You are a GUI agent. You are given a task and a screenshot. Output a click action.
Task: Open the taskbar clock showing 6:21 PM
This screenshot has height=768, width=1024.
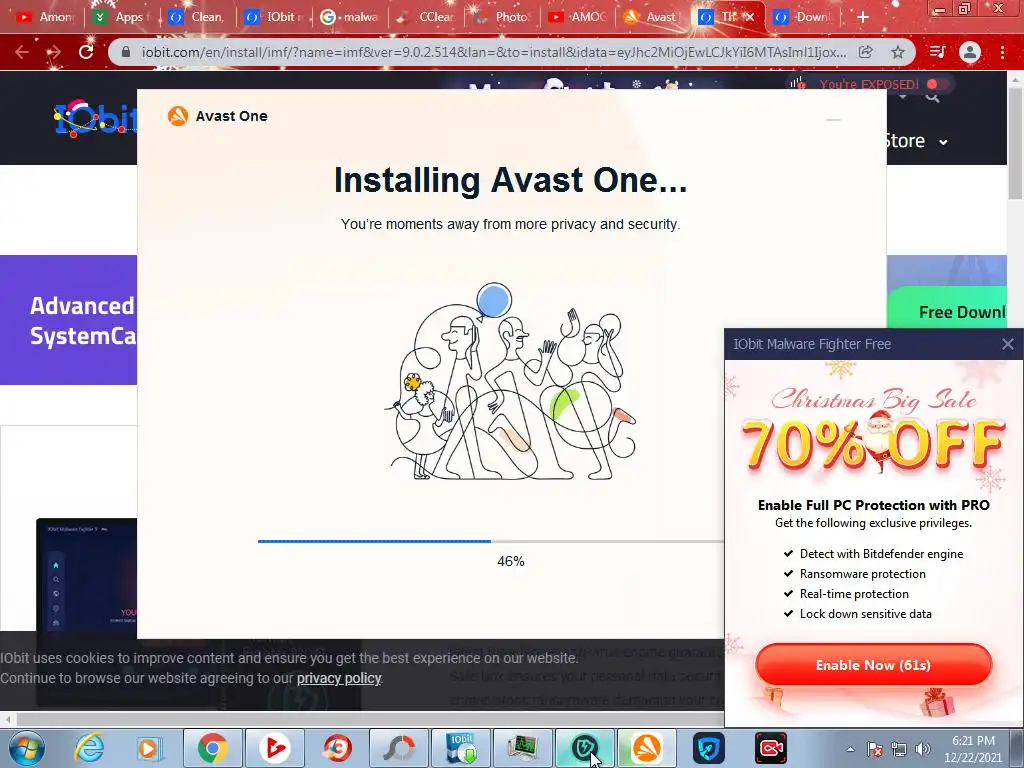[973, 749]
